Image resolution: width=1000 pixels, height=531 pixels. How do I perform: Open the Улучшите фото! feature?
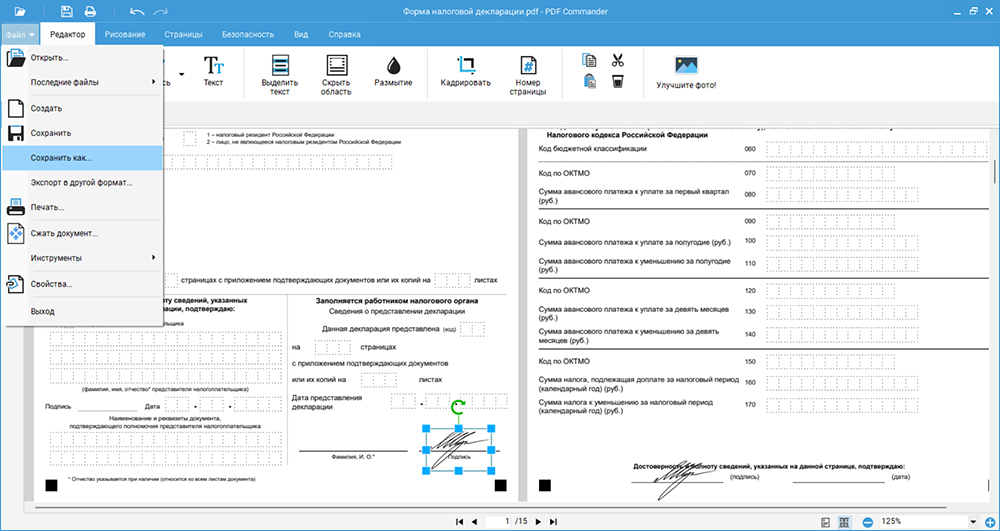(x=685, y=72)
